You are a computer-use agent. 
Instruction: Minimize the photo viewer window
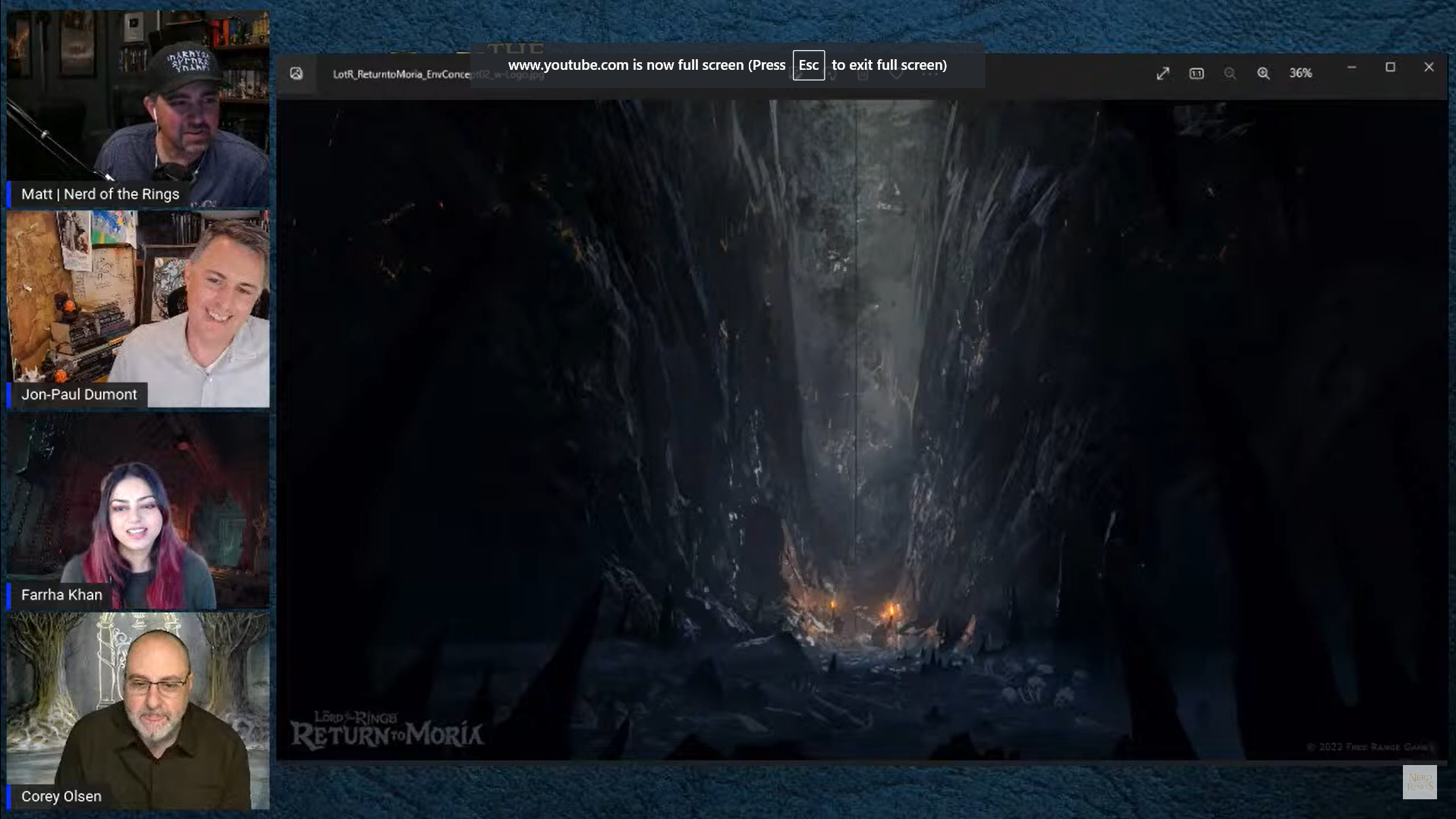click(1351, 67)
